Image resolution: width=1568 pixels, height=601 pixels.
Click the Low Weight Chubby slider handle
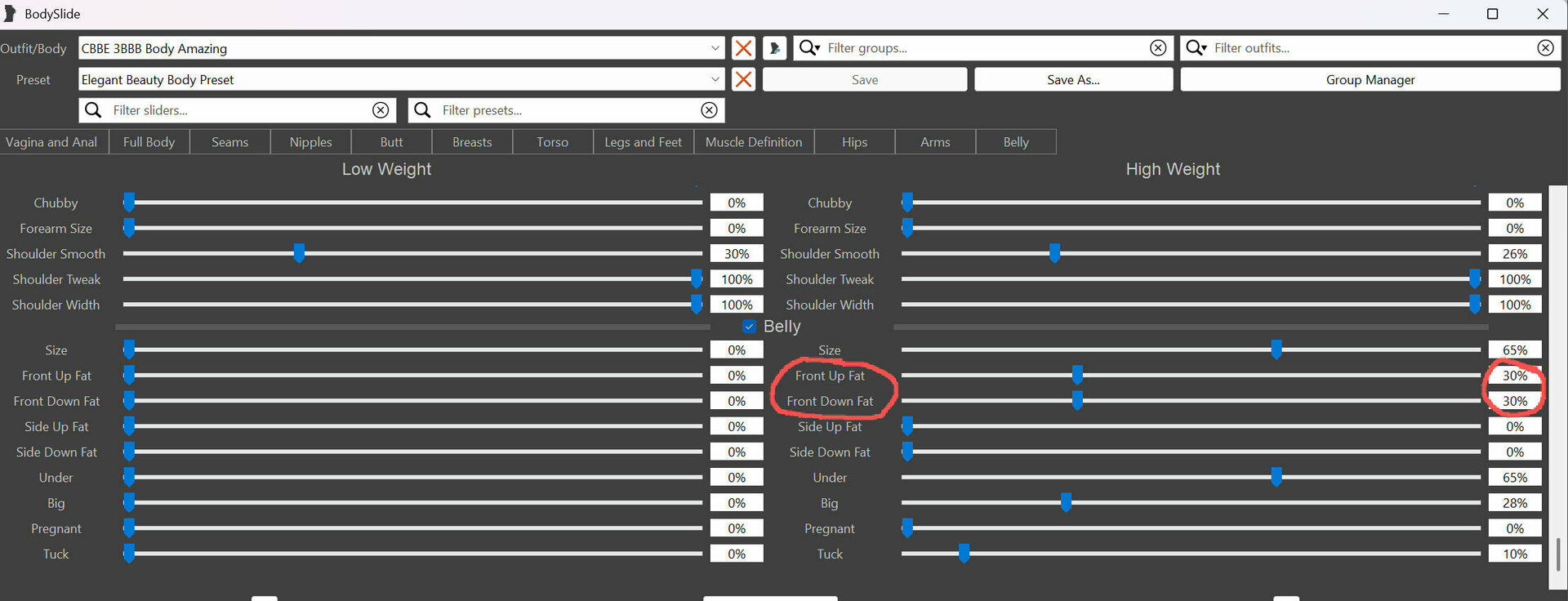[129, 203]
